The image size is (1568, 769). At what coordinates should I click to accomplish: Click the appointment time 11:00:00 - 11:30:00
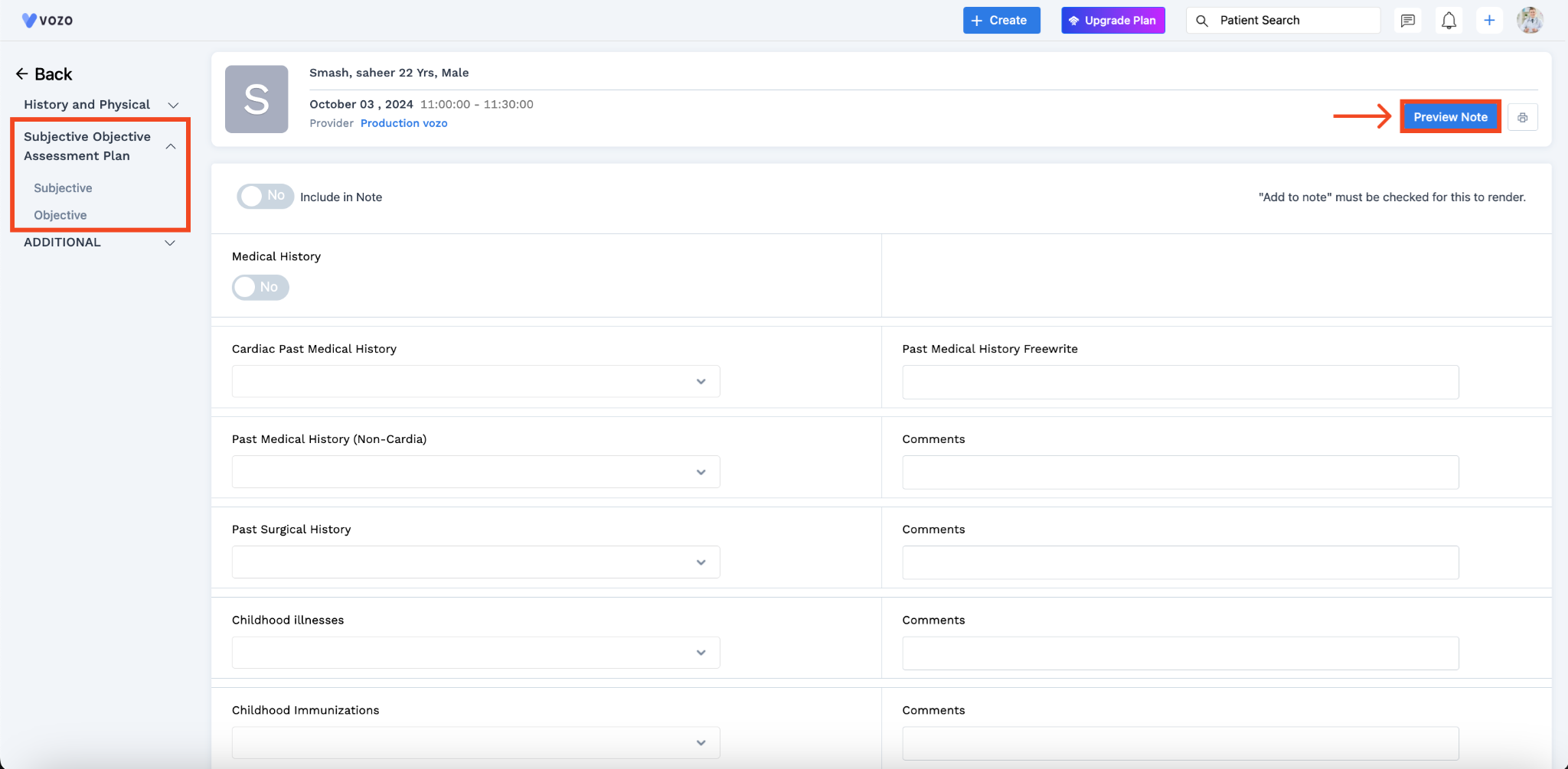point(477,104)
